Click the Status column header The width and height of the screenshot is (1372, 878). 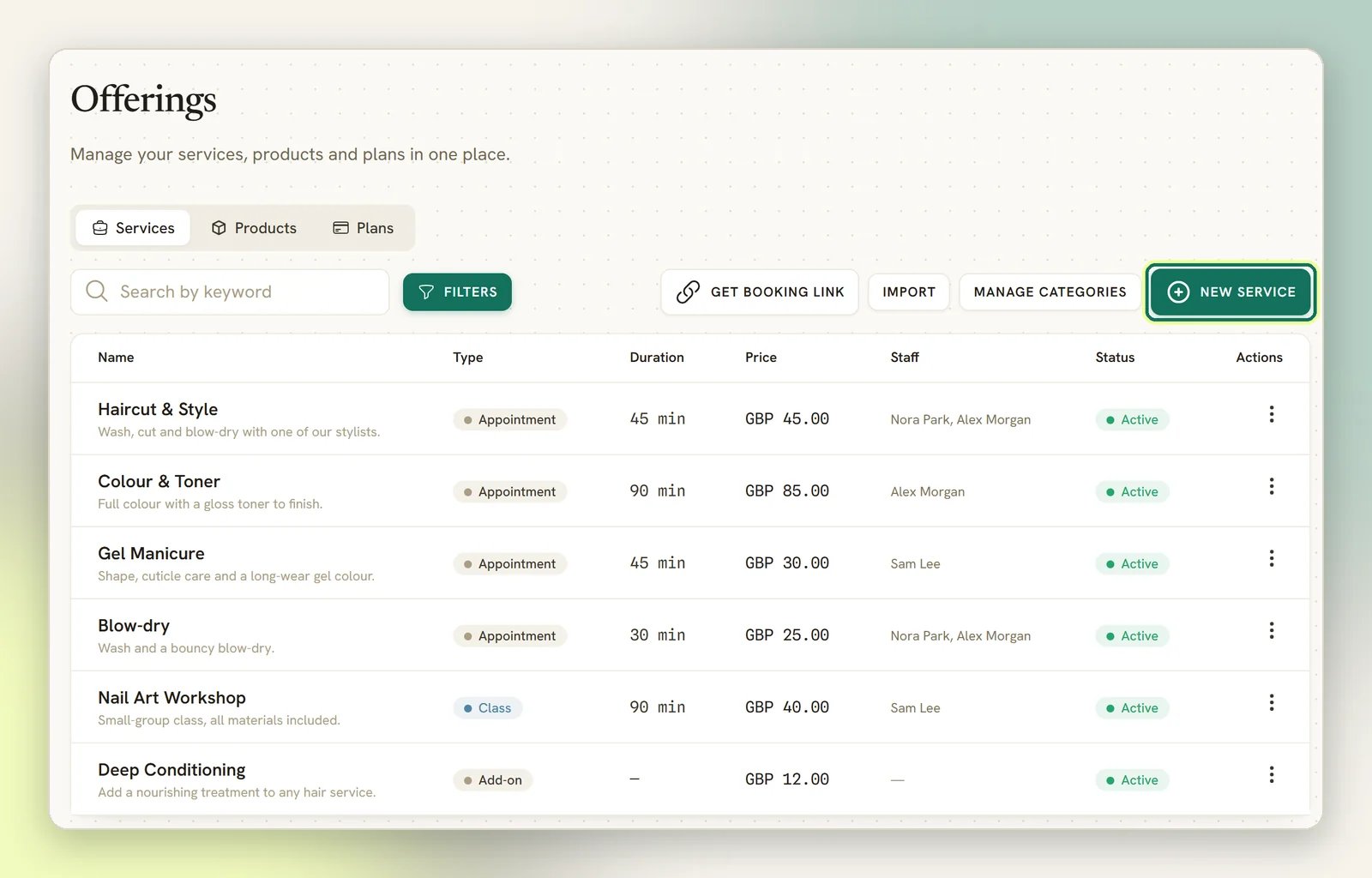tap(1115, 358)
